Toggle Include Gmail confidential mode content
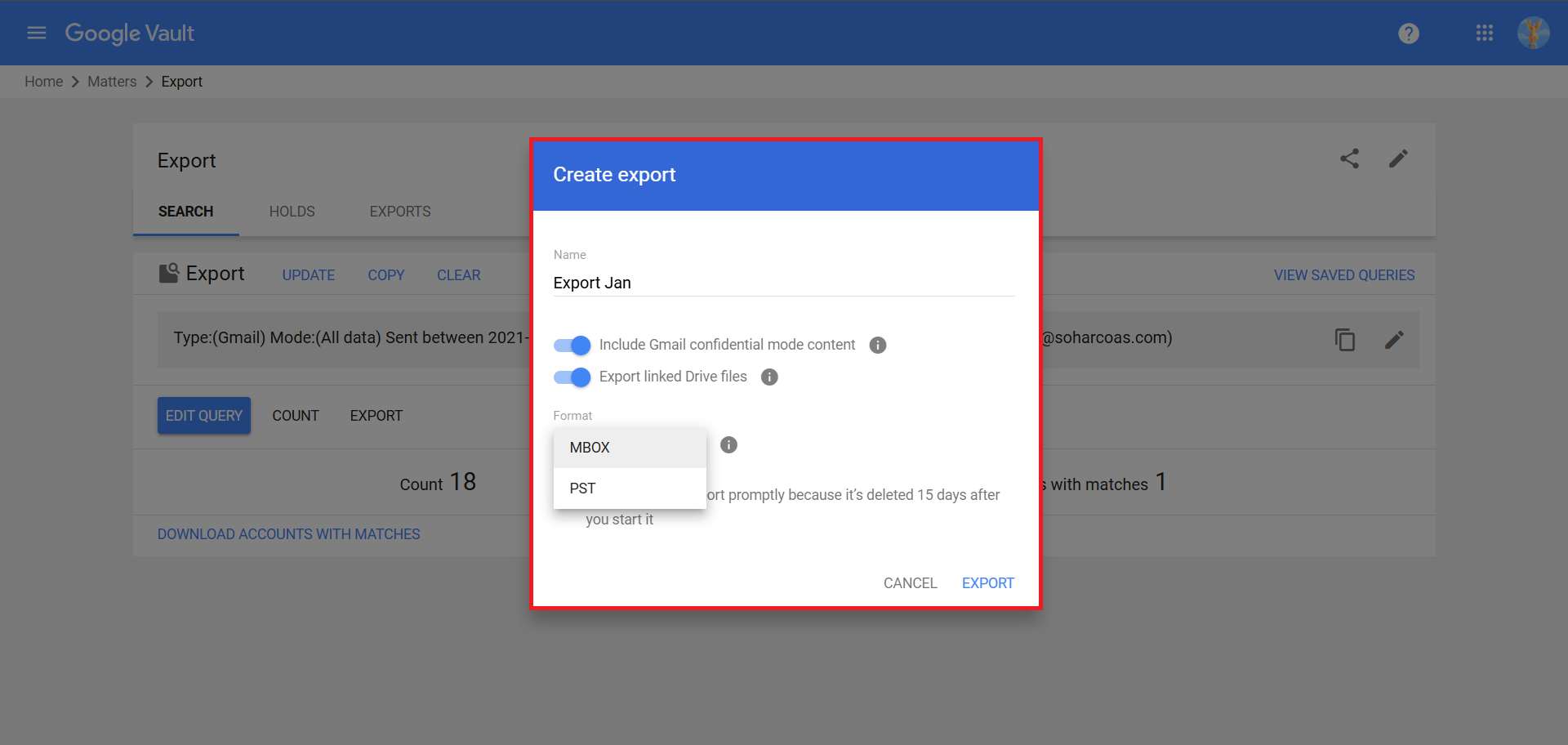Image resolution: width=1568 pixels, height=745 pixels. point(572,346)
